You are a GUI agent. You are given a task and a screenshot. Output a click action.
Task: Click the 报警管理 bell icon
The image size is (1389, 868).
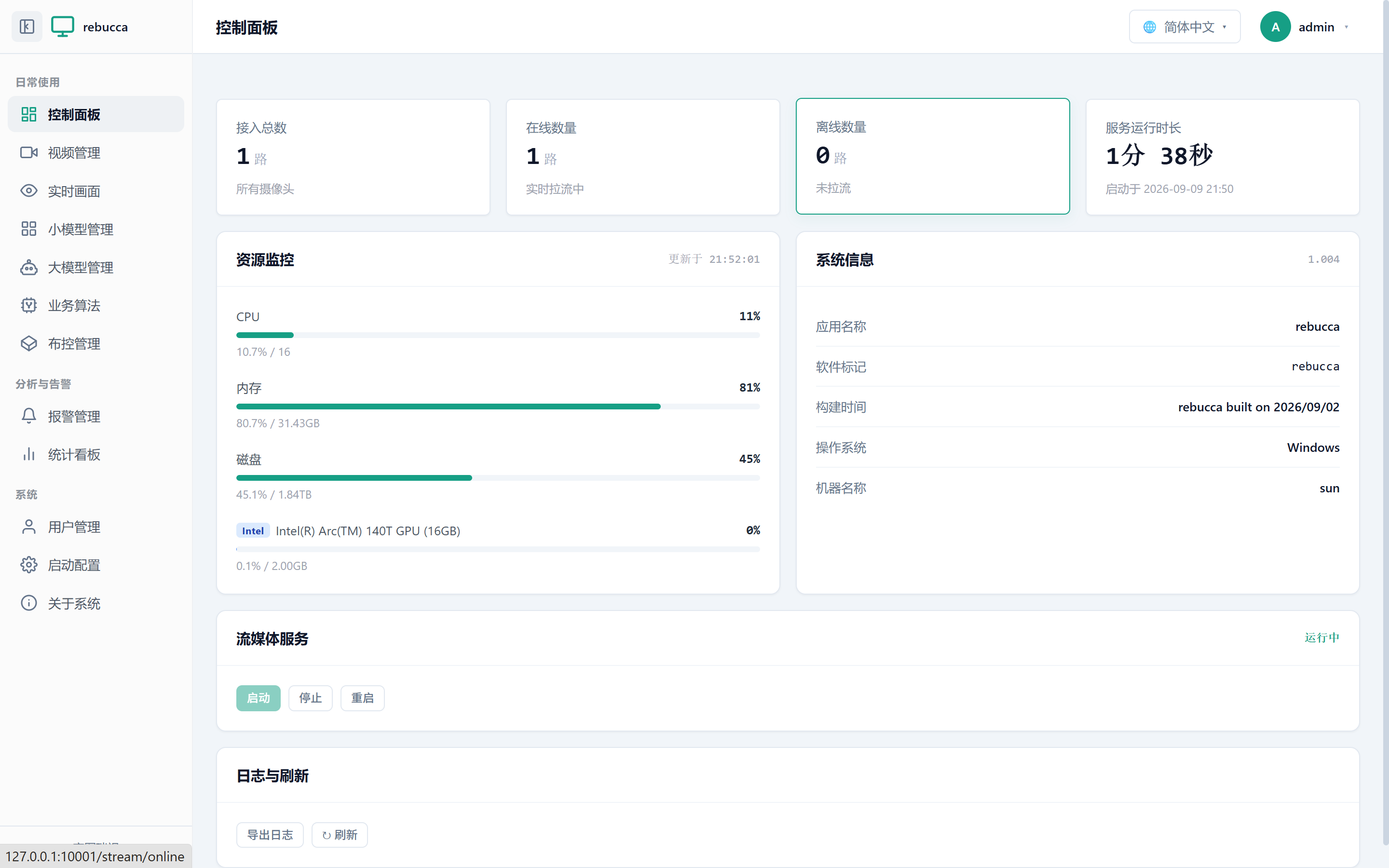coord(29,416)
